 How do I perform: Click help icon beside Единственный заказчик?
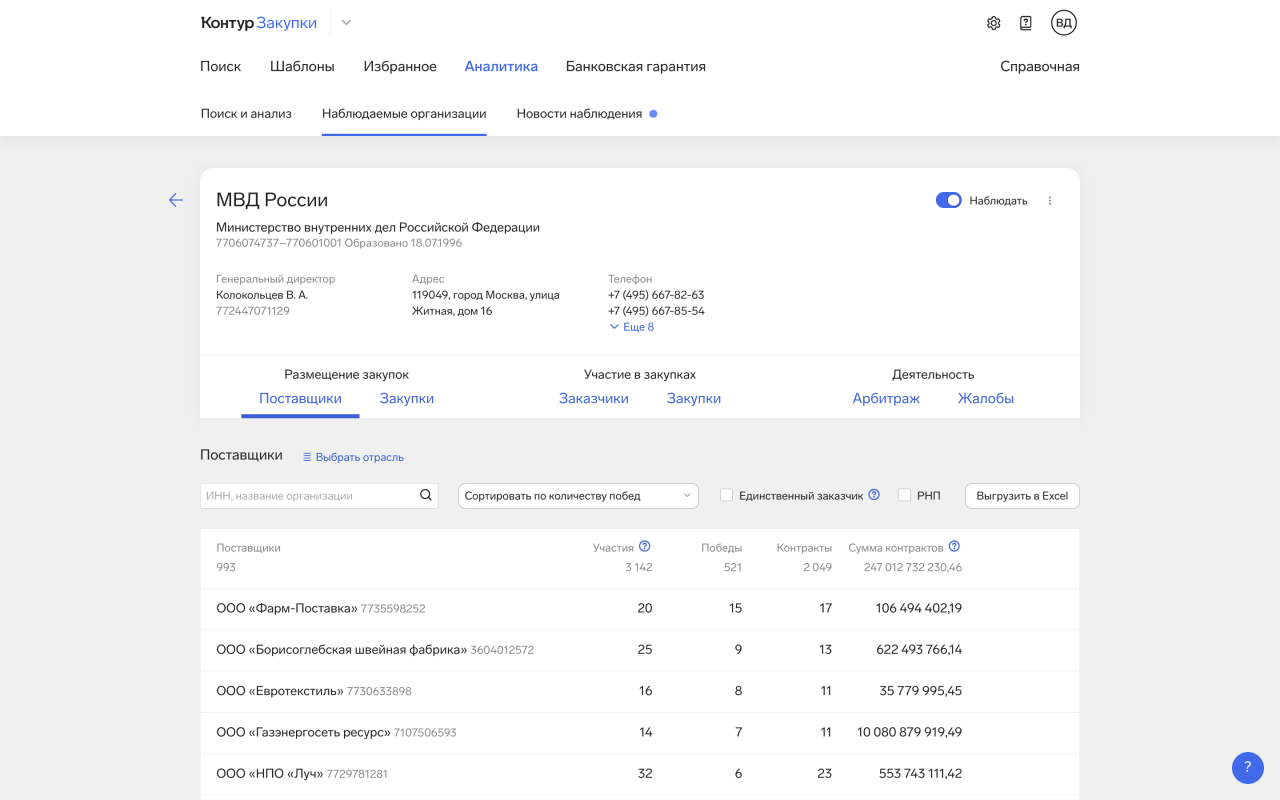tap(874, 494)
